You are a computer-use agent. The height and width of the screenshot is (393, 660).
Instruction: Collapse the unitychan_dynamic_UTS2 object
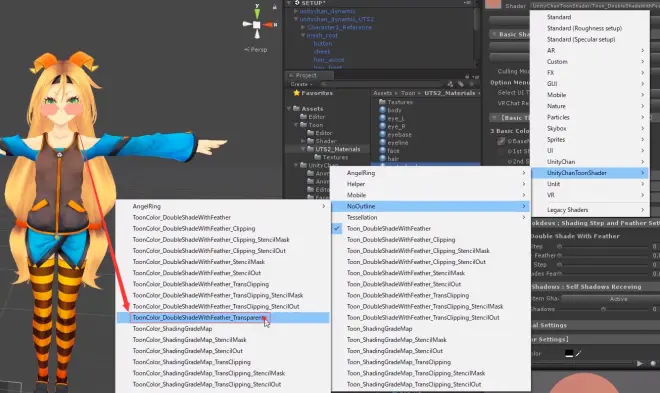pyautogui.click(x=296, y=19)
